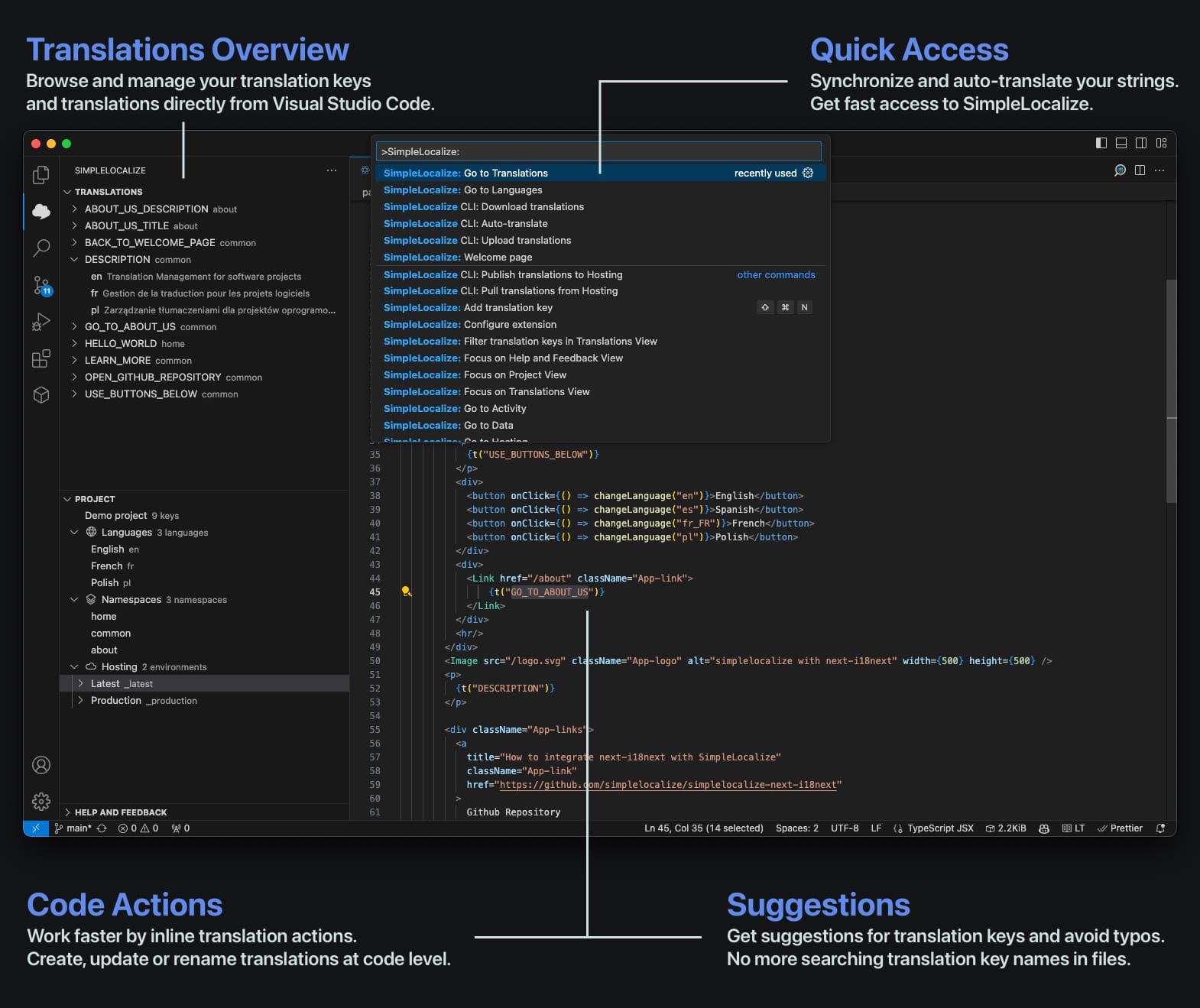Click the Prettier status bar item

(x=1120, y=828)
